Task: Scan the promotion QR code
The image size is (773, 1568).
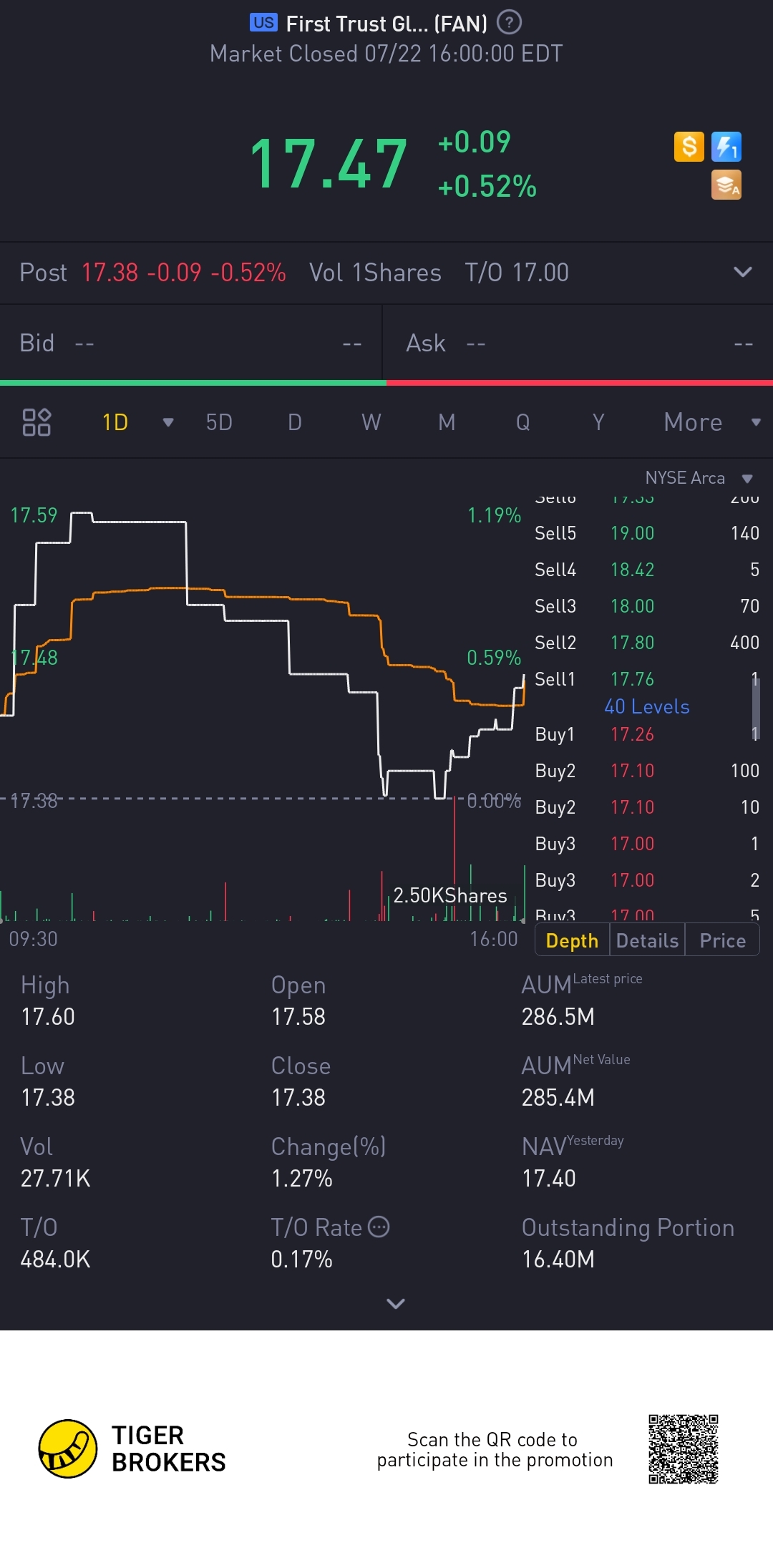Action: 684,1449
